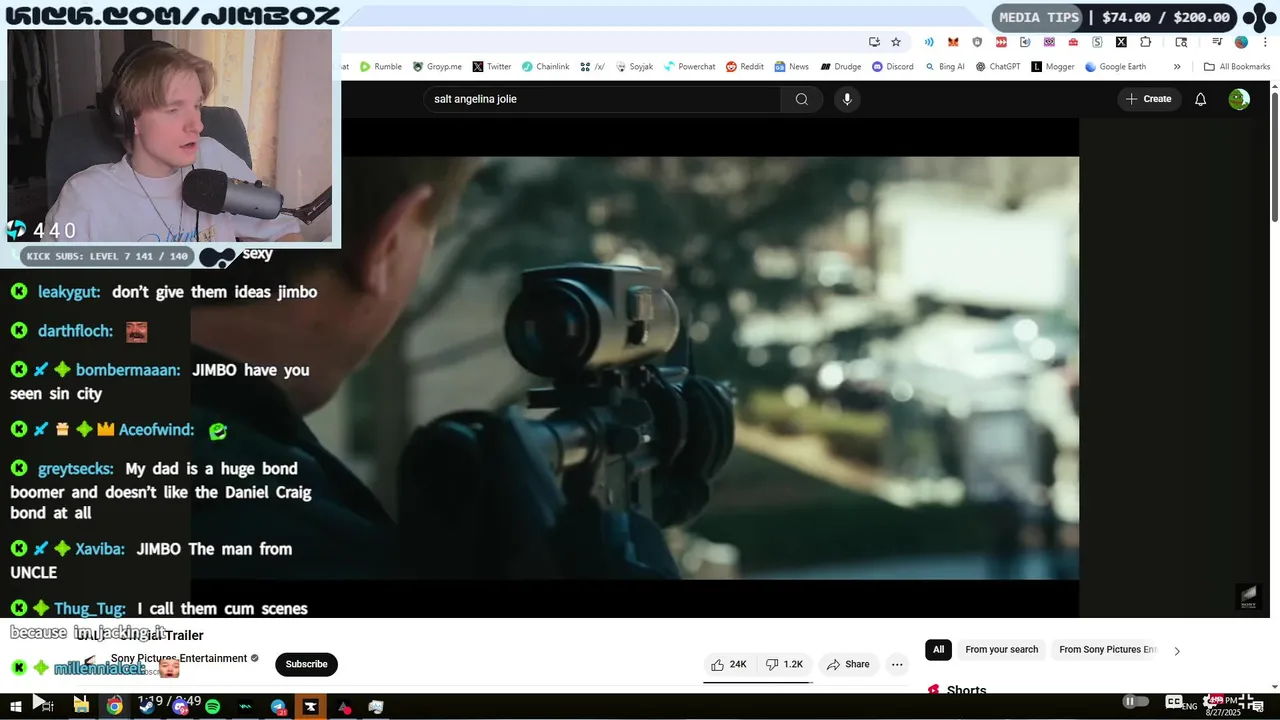Viewport: 1280px width, 720px height.
Task: Open the Extensions puzzle piece menu
Action: [1146, 42]
